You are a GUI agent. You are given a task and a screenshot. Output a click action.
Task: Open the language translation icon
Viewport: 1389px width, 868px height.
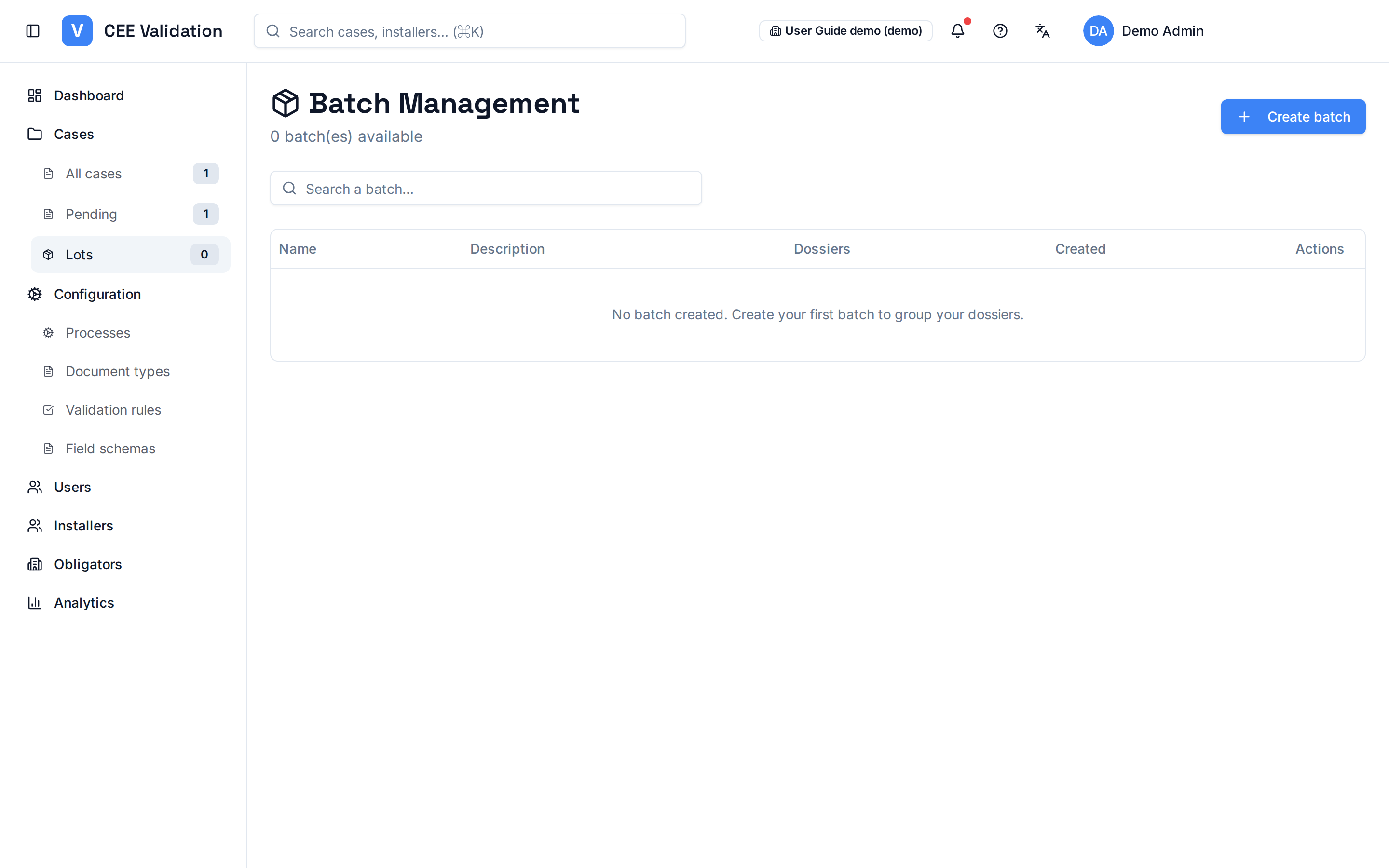click(x=1043, y=31)
